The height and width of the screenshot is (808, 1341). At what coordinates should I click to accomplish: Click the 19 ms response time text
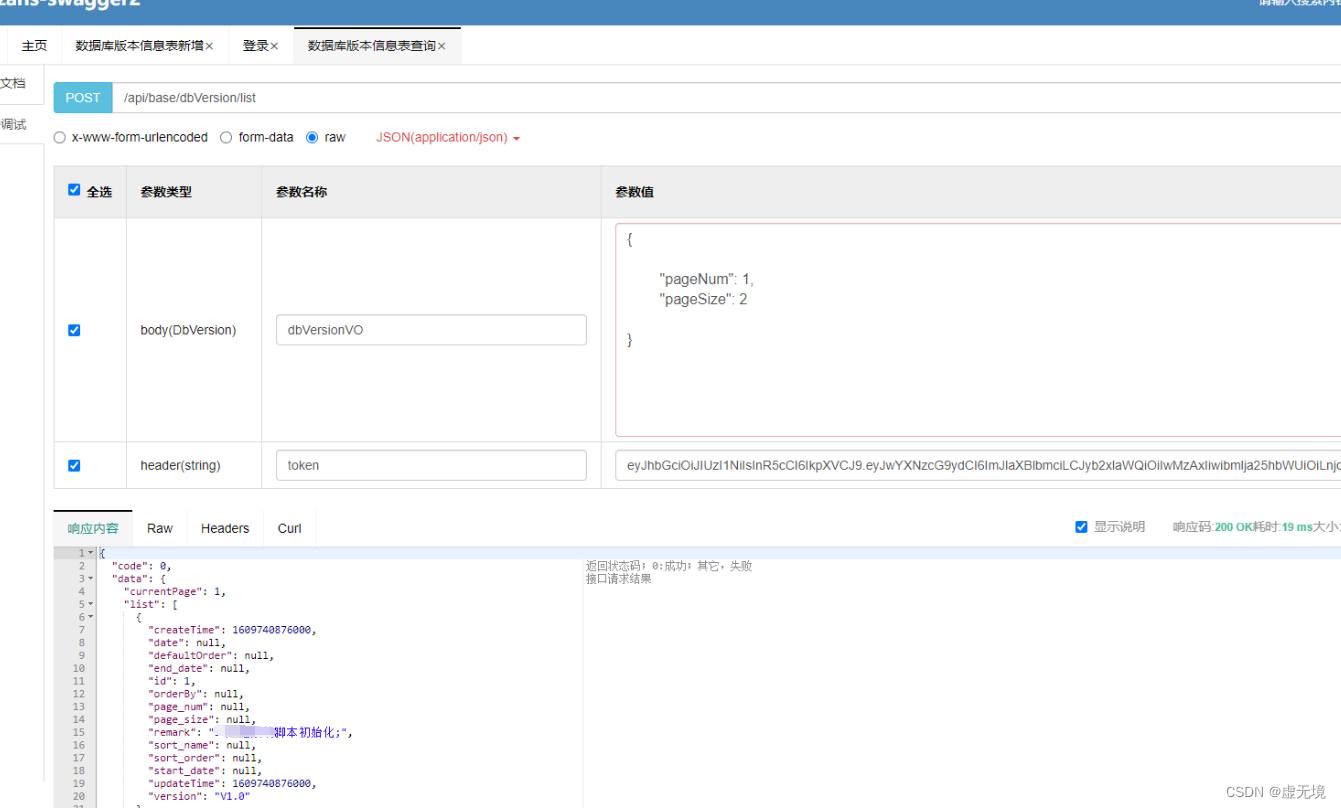pos(1297,527)
